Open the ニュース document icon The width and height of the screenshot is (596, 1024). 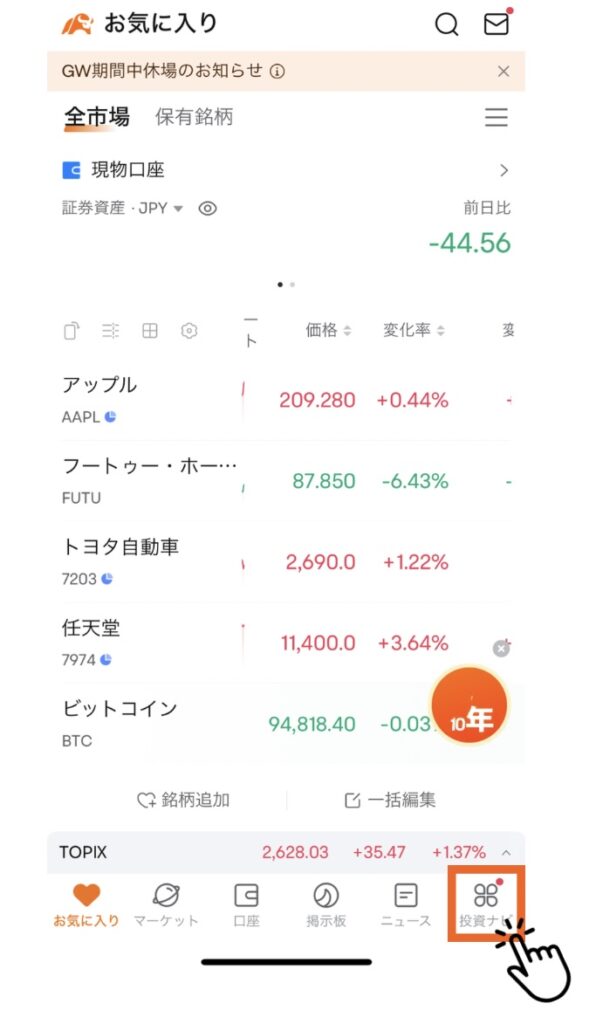click(405, 895)
